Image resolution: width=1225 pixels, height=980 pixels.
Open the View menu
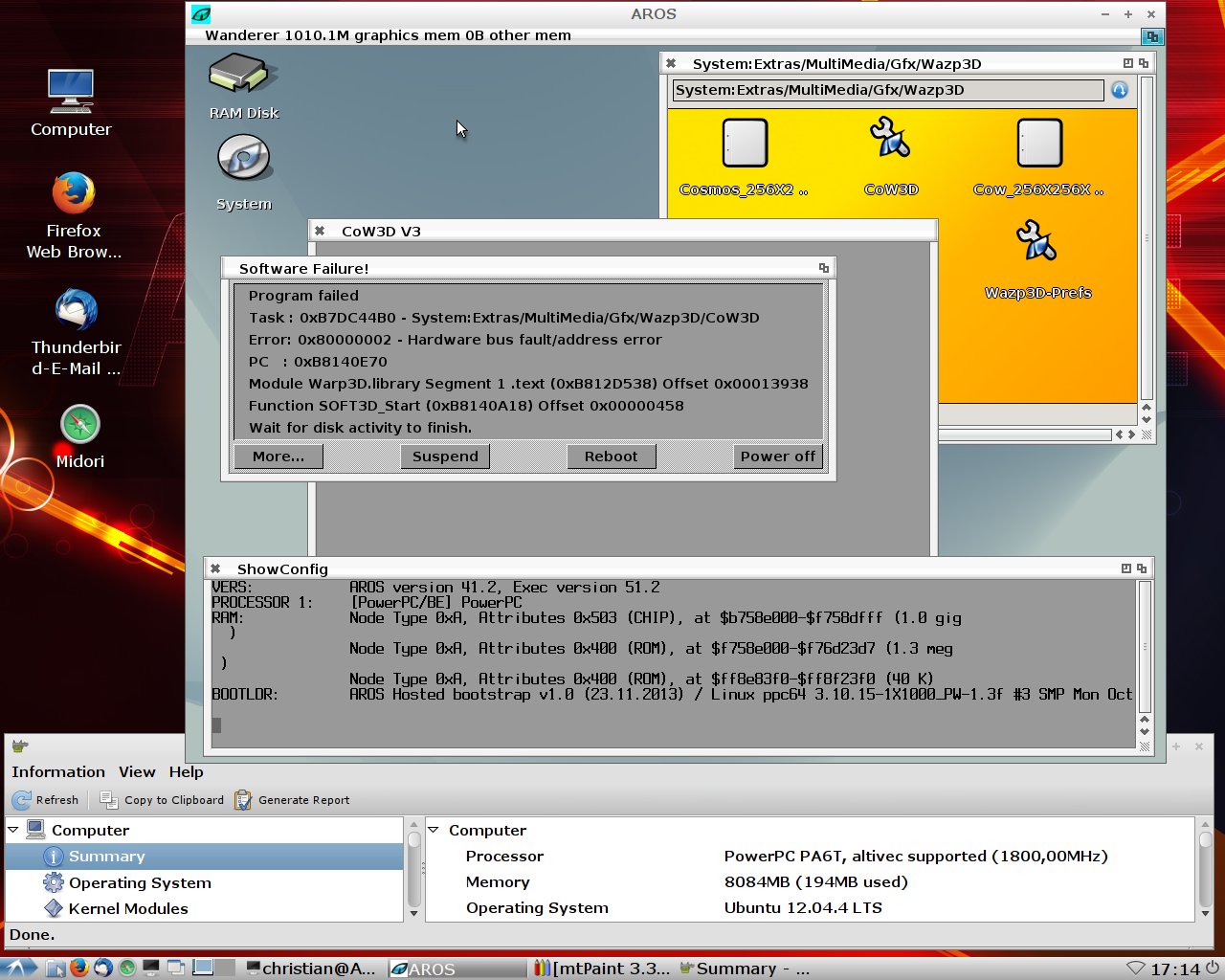coord(137,772)
